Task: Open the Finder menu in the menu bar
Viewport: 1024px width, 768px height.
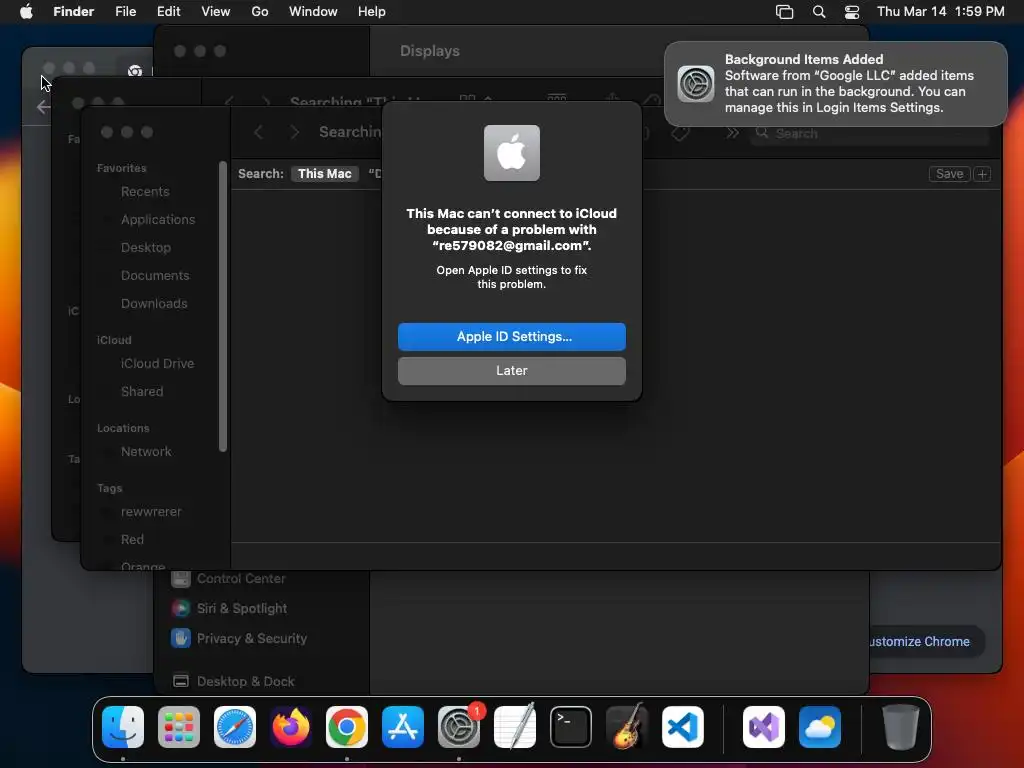Action: tap(73, 11)
